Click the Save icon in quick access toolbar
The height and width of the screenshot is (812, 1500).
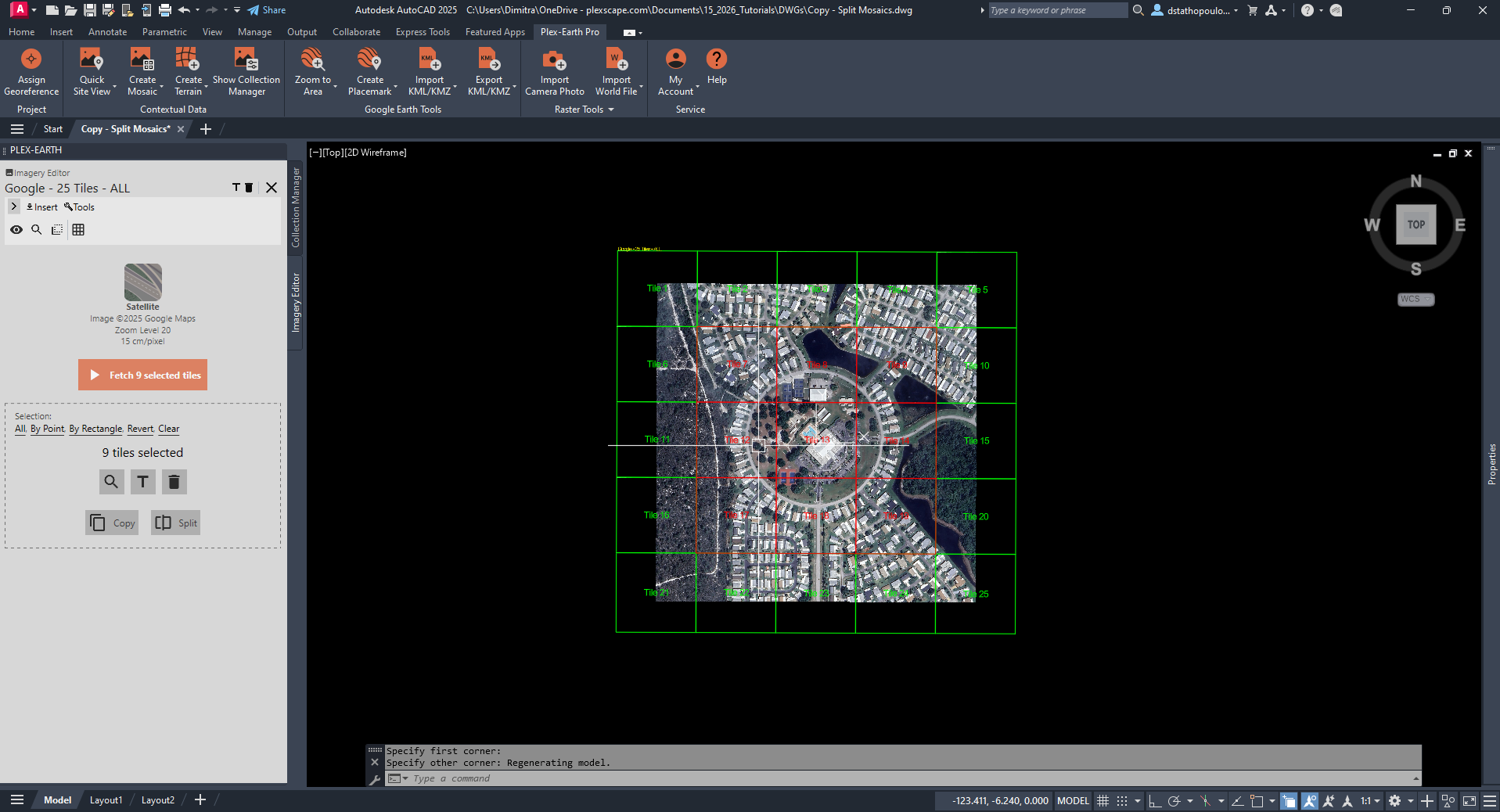(89, 10)
